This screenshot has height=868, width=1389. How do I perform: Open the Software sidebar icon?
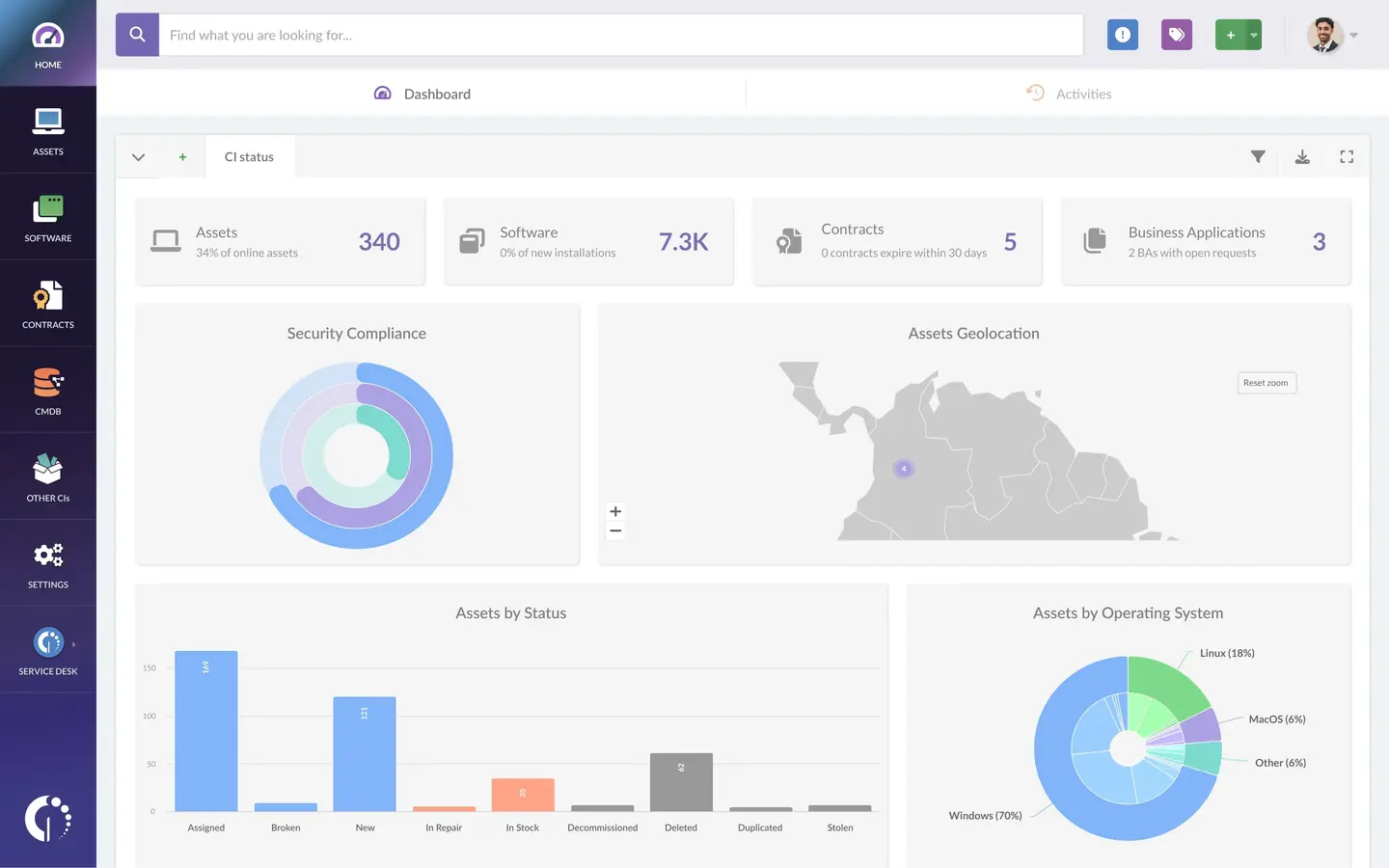pyautogui.click(x=47, y=217)
